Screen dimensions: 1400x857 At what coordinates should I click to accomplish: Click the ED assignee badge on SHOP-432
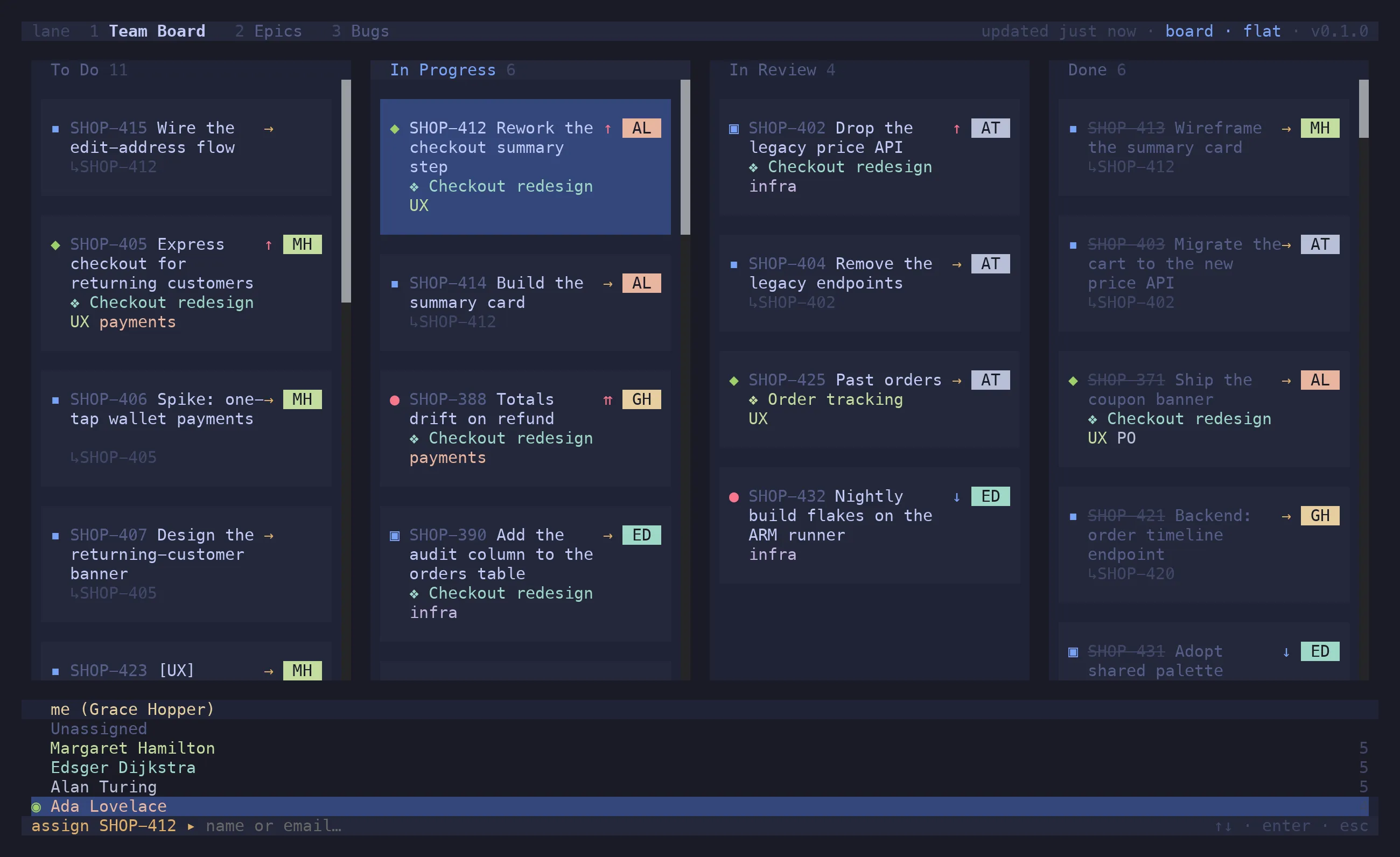(990, 497)
